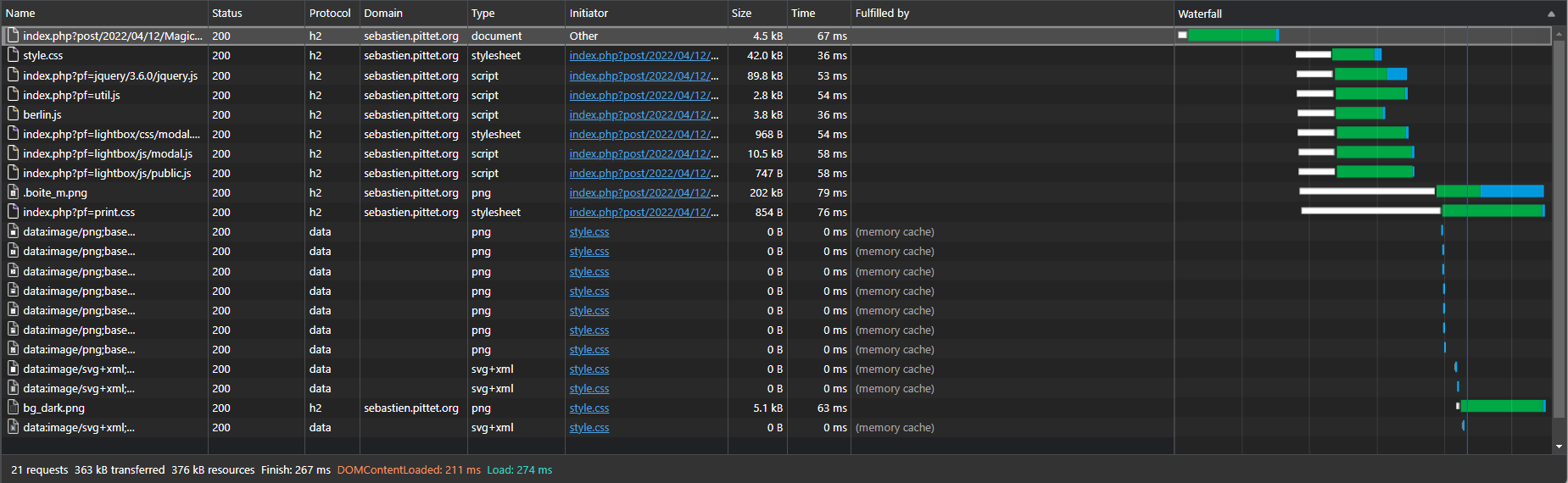This screenshot has height=483, width=1568.
Task: Click the file icon beside style.css
Action: click(13, 55)
